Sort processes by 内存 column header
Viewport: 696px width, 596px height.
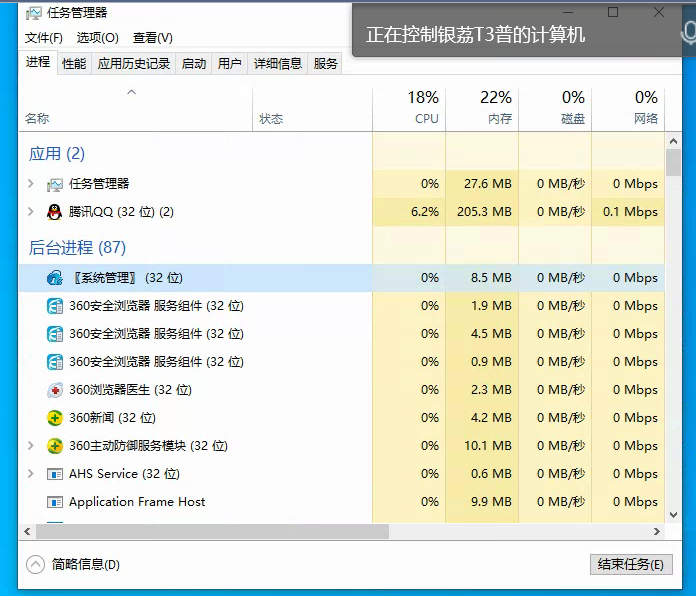tap(482, 109)
